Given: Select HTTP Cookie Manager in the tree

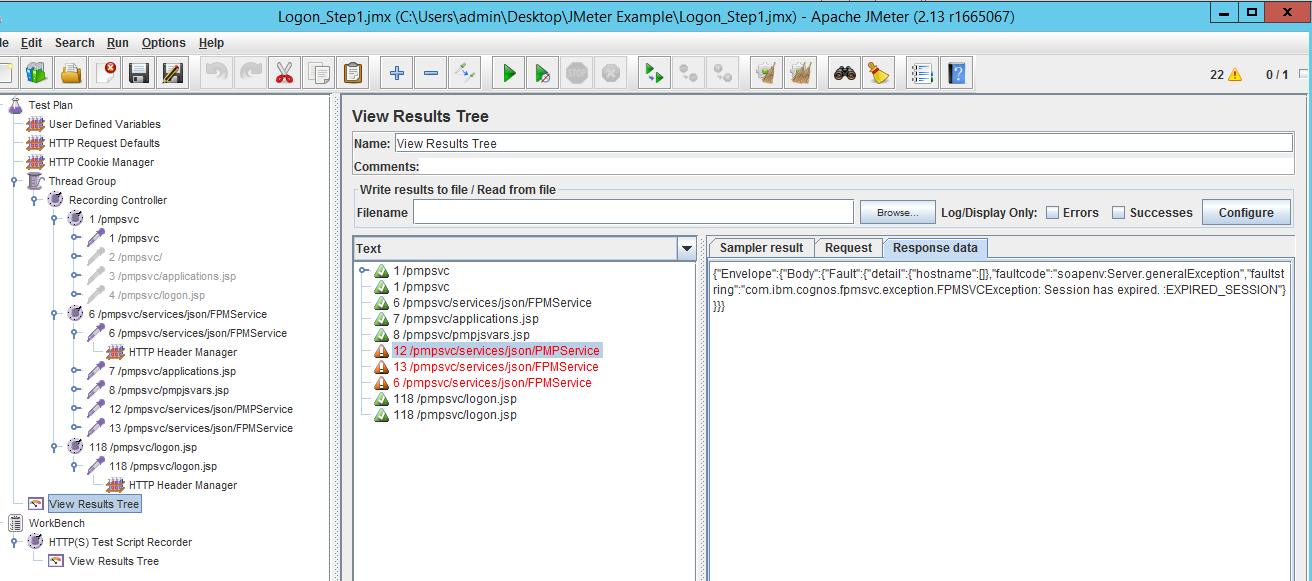Looking at the screenshot, I should tap(102, 162).
